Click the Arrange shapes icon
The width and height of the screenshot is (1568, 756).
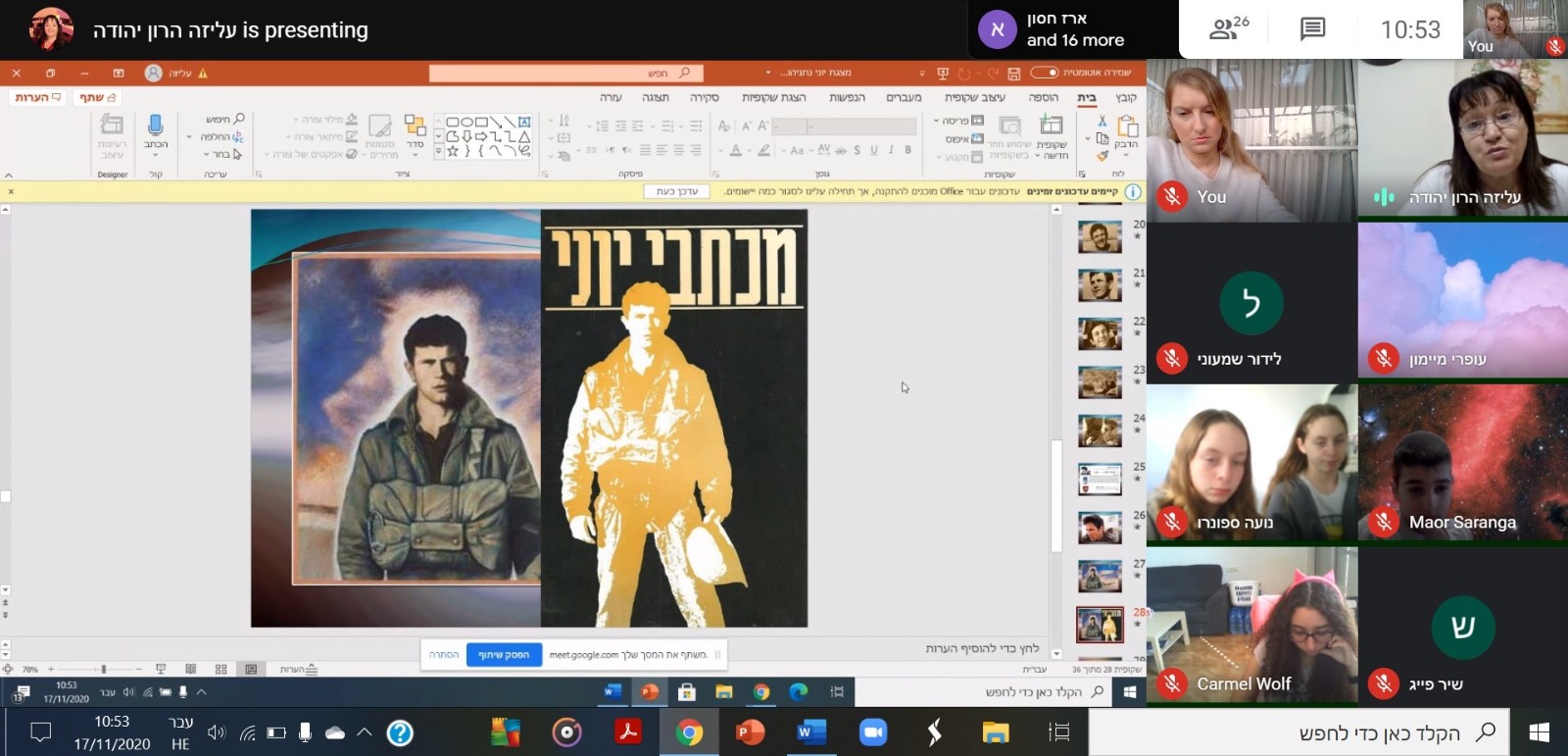click(x=415, y=126)
